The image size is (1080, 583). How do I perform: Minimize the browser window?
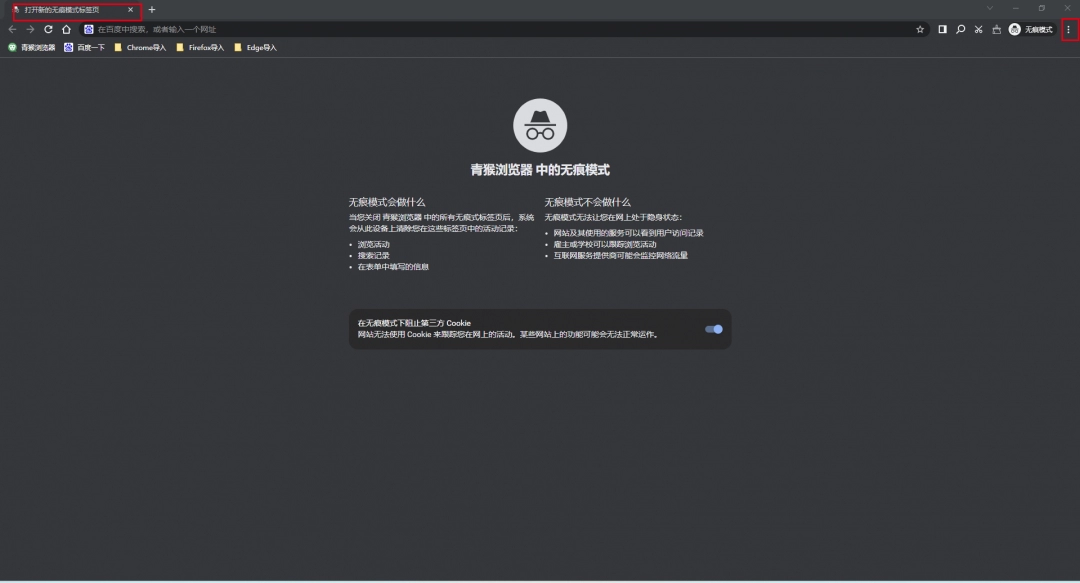coord(1015,8)
